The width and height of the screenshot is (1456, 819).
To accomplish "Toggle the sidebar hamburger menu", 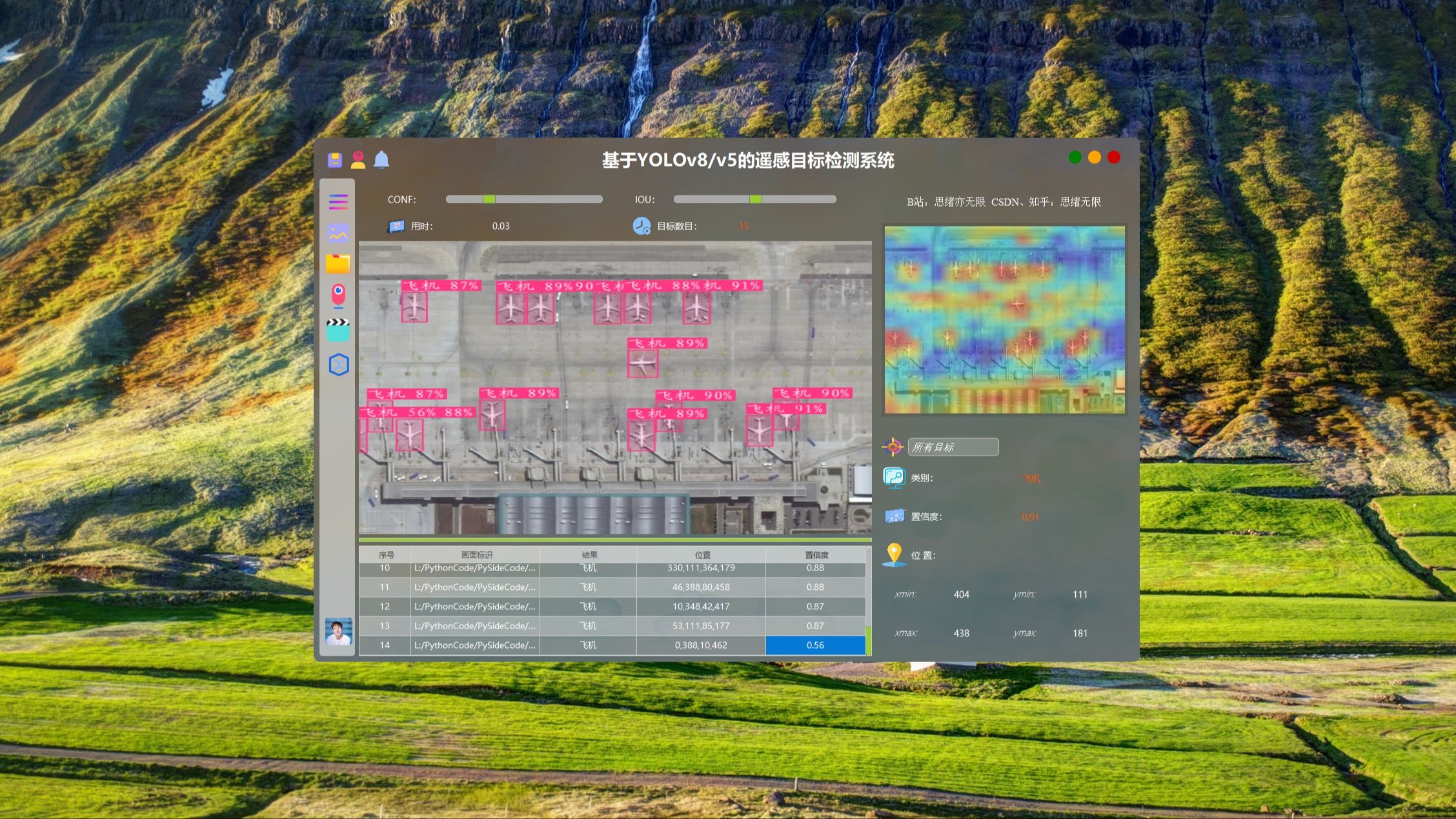I will (338, 202).
